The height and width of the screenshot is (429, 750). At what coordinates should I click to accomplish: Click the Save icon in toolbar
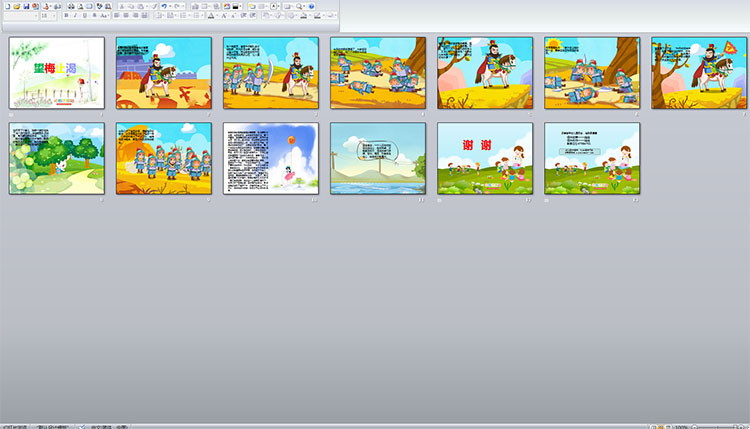25,6
